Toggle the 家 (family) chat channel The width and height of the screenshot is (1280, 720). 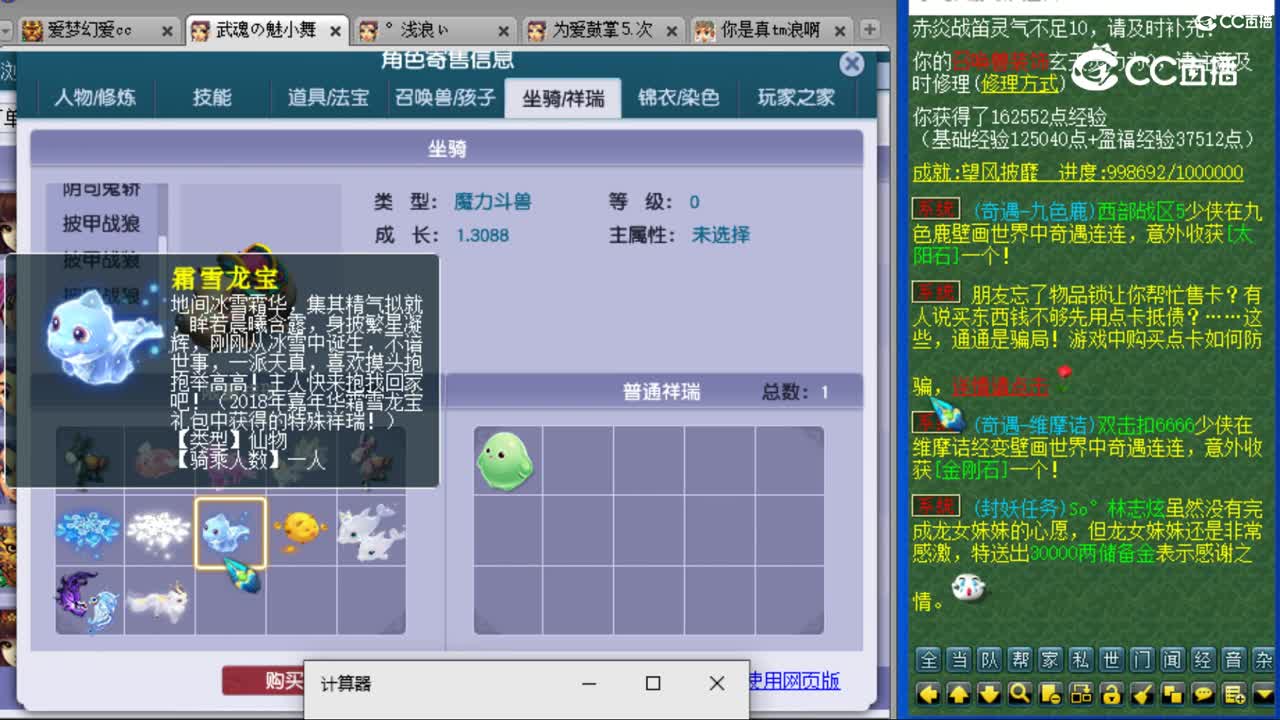click(x=1051, y=659)
